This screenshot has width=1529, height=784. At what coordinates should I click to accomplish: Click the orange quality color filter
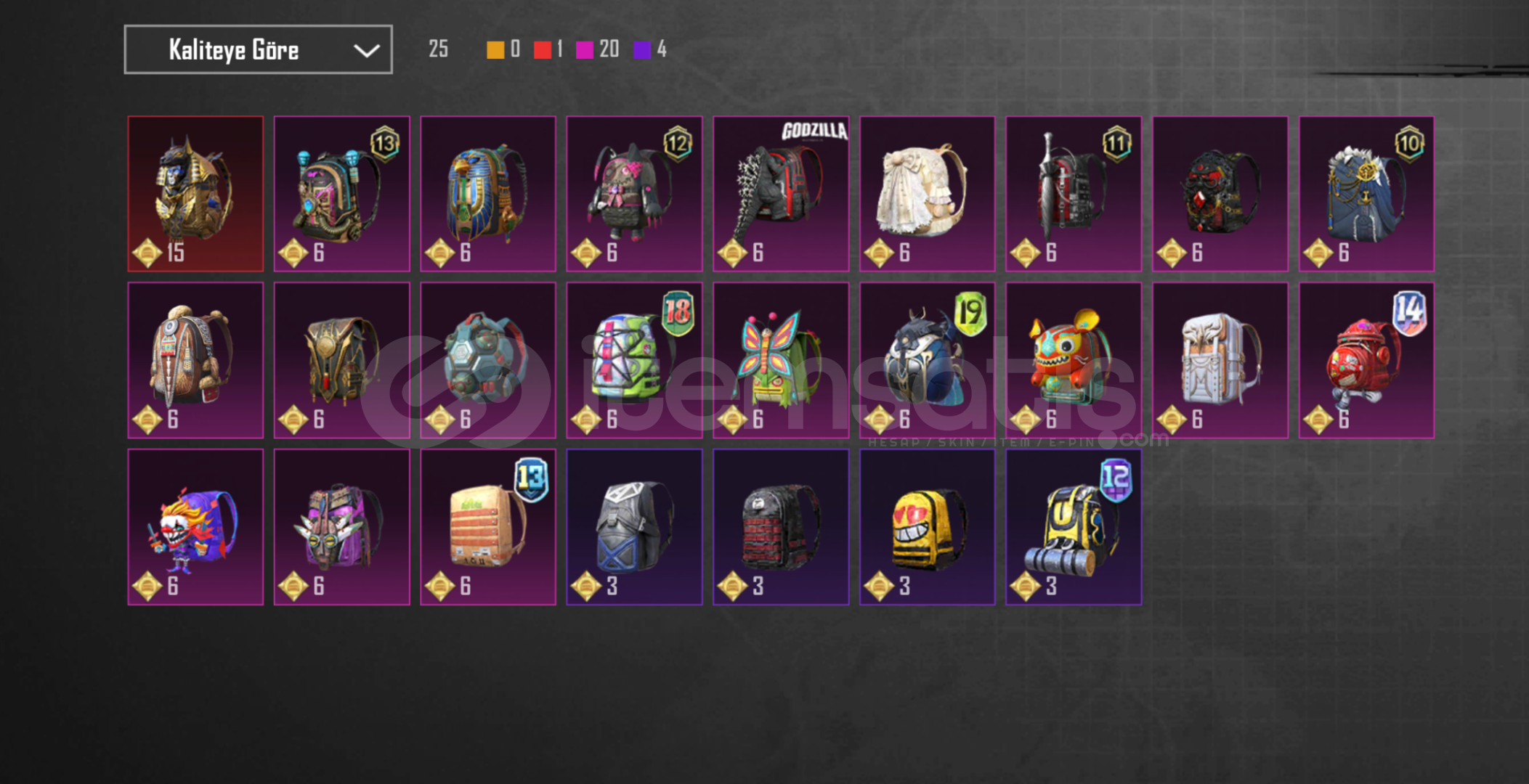(x=495, y=49)
